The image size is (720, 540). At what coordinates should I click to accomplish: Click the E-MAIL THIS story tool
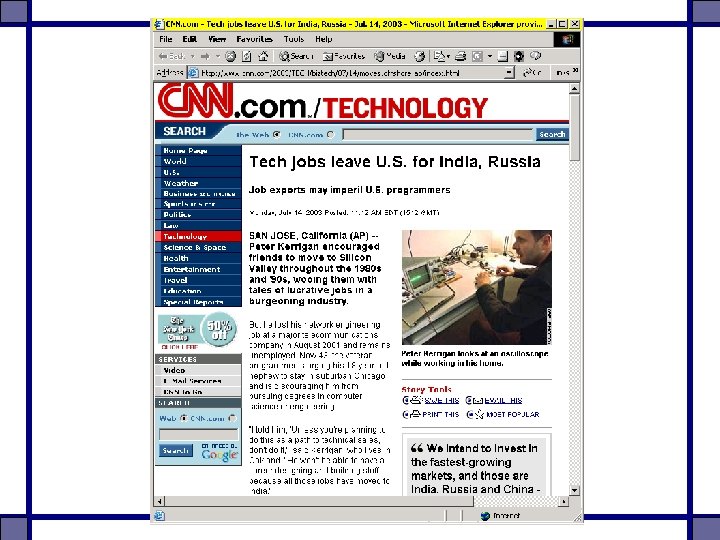494,400
